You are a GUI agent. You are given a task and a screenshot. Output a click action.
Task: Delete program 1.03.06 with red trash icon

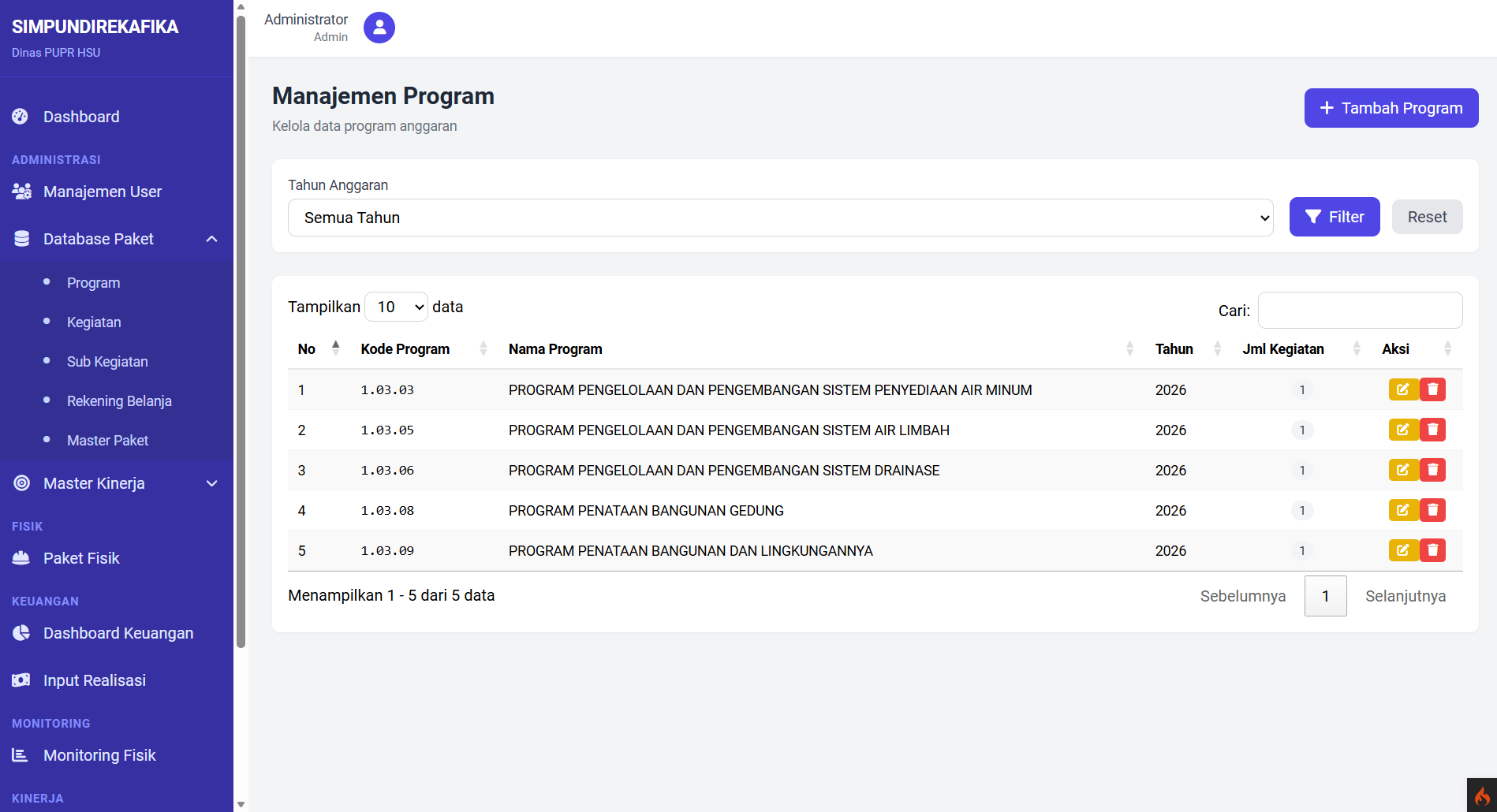tap(1433, 470)
